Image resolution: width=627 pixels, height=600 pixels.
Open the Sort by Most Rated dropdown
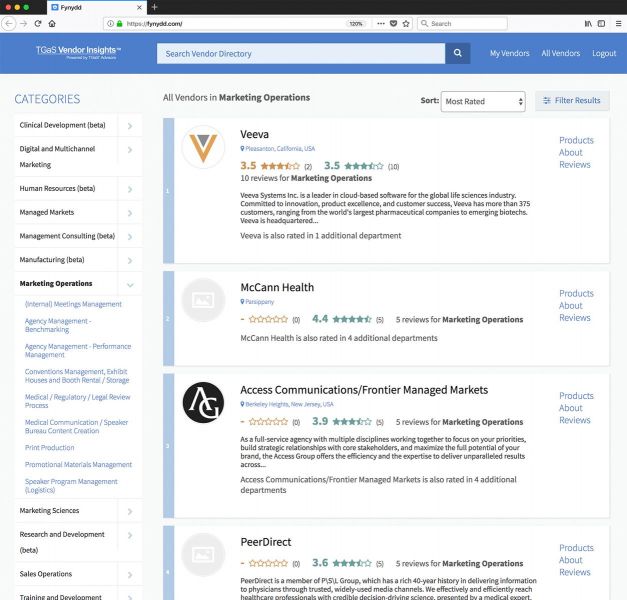coord(483,101)
